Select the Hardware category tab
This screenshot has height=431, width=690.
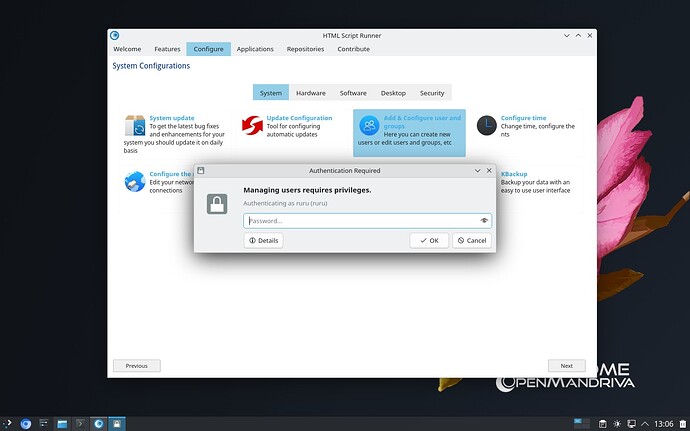(310, 93)
